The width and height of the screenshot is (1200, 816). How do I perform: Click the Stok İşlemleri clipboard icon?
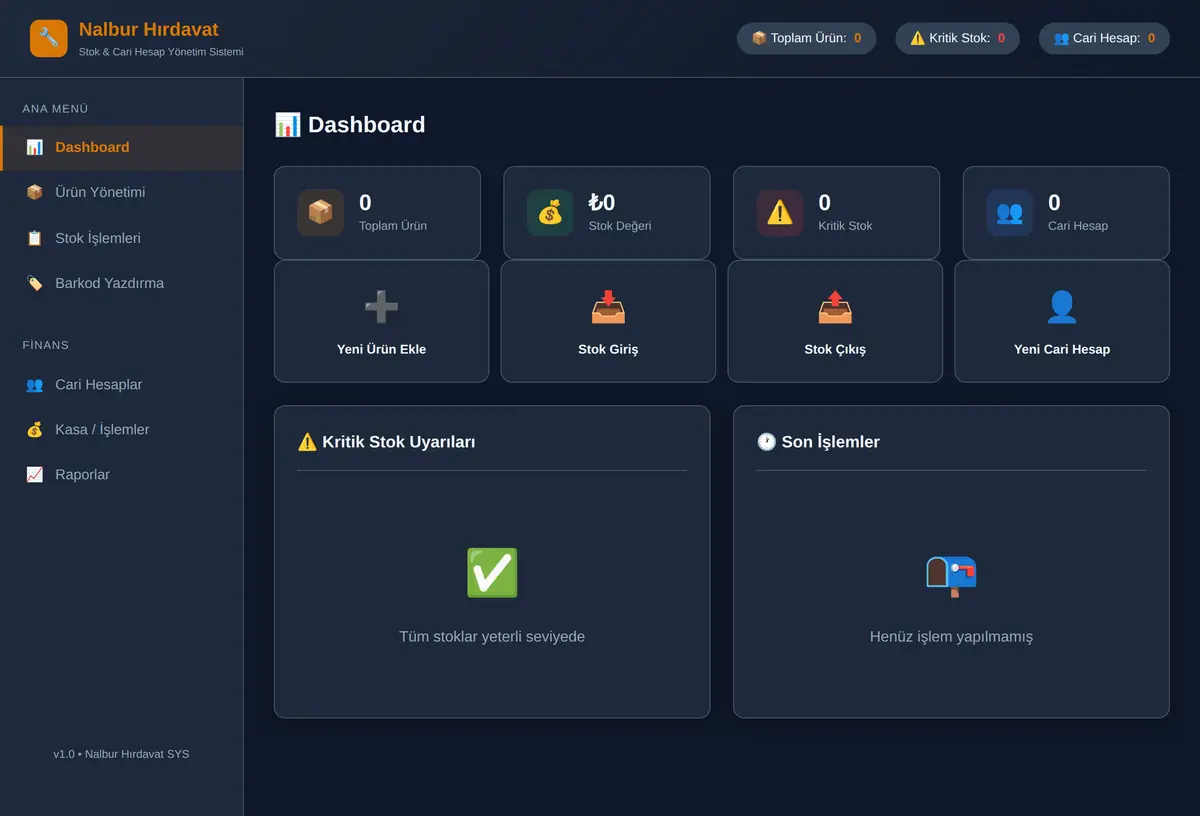[35, 238]
